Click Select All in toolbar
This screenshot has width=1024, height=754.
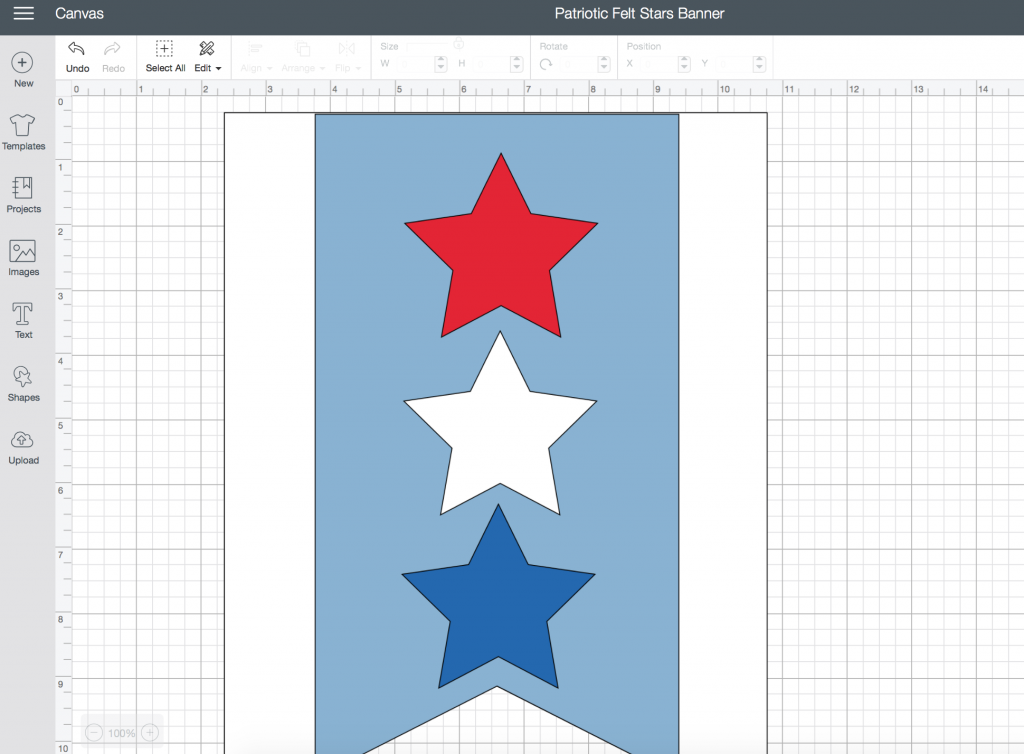click(x=165, y=57)
